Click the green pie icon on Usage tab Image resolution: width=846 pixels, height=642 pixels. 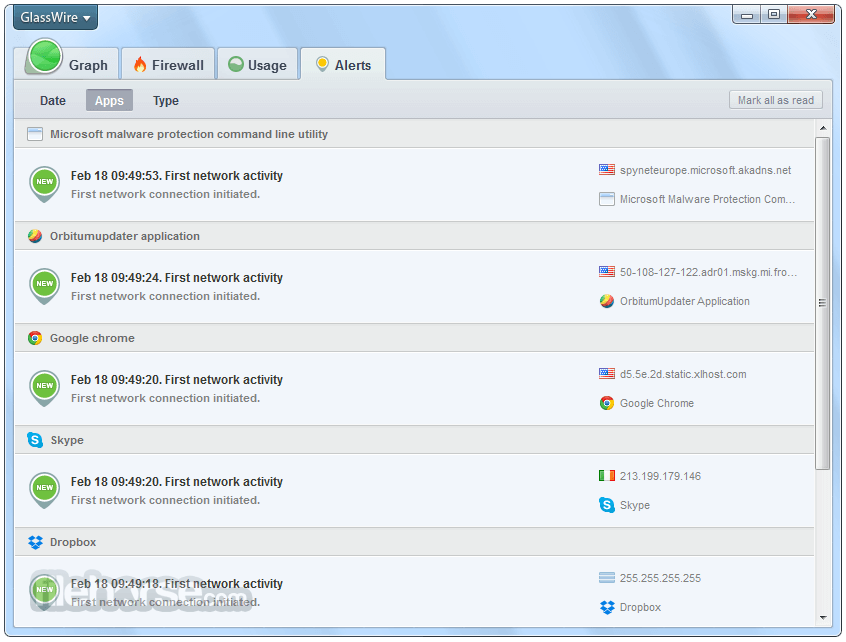[236, 64]
